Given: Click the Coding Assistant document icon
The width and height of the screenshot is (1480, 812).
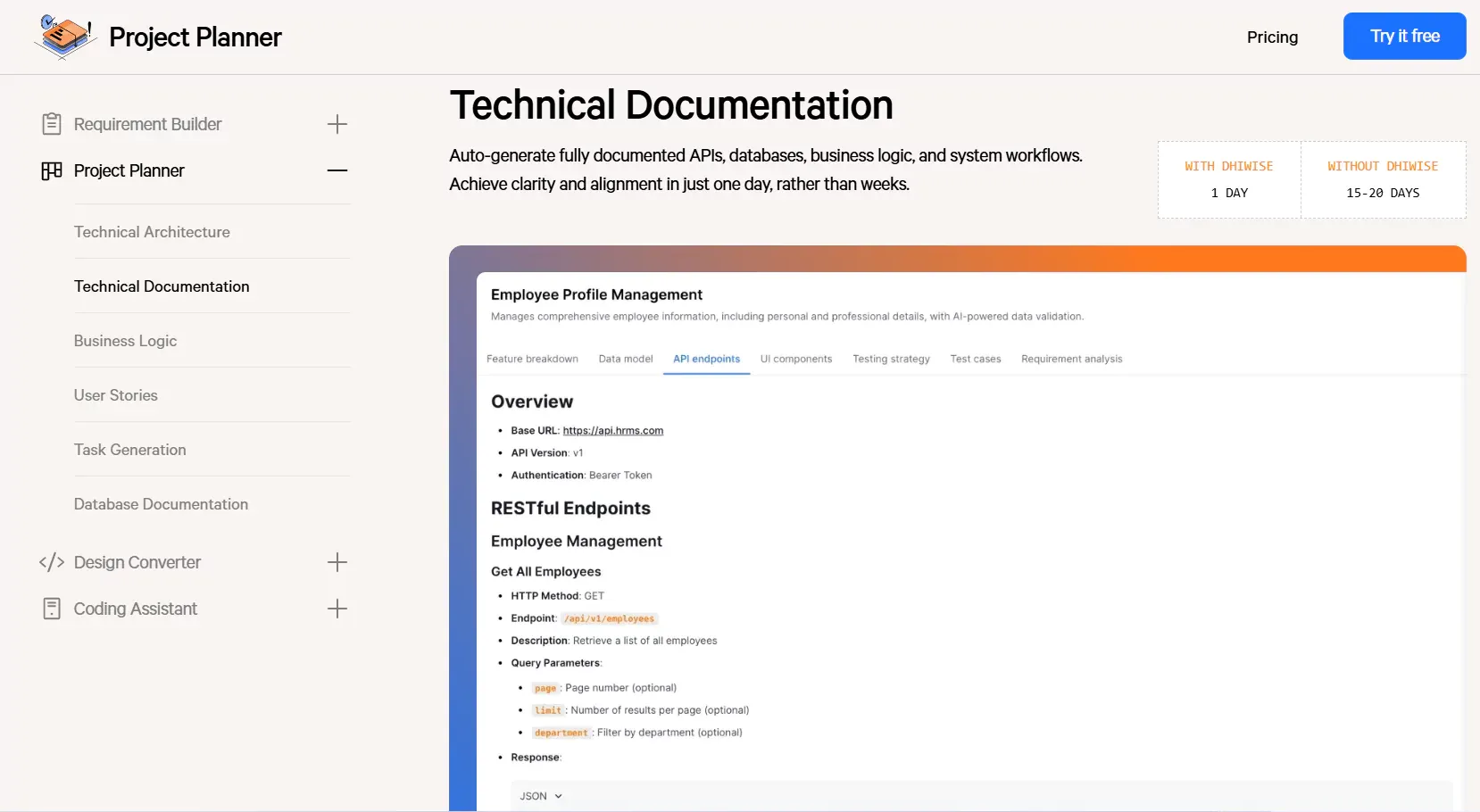Looking at the screenshot, I should point(52,609).
